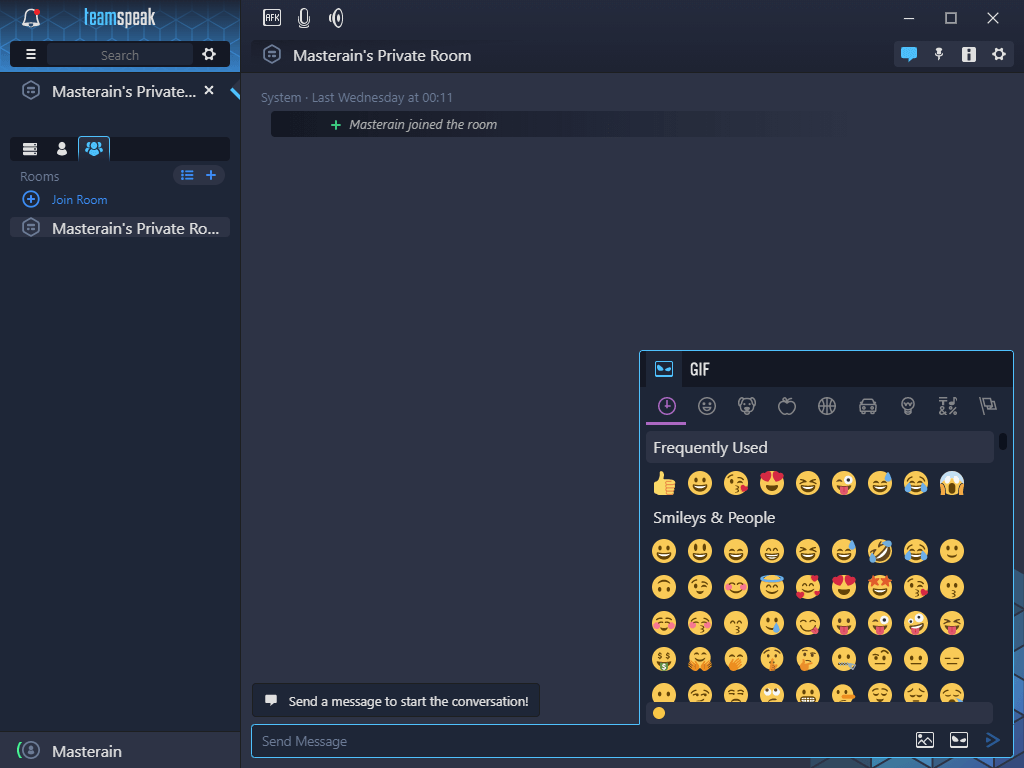This screenshot has height=768, width=1024.
Task: Open room settings gear in header
Action: (998, 55)
